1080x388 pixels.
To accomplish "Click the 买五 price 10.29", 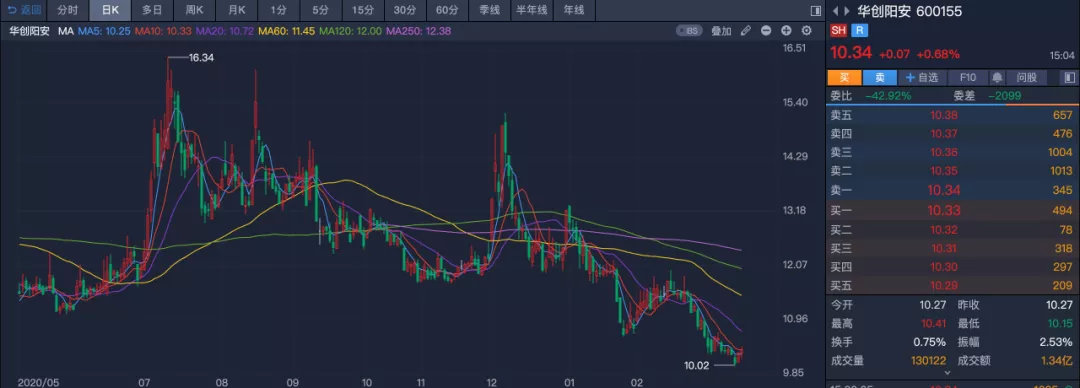I will pyautogui.click(x=944, y=285).
